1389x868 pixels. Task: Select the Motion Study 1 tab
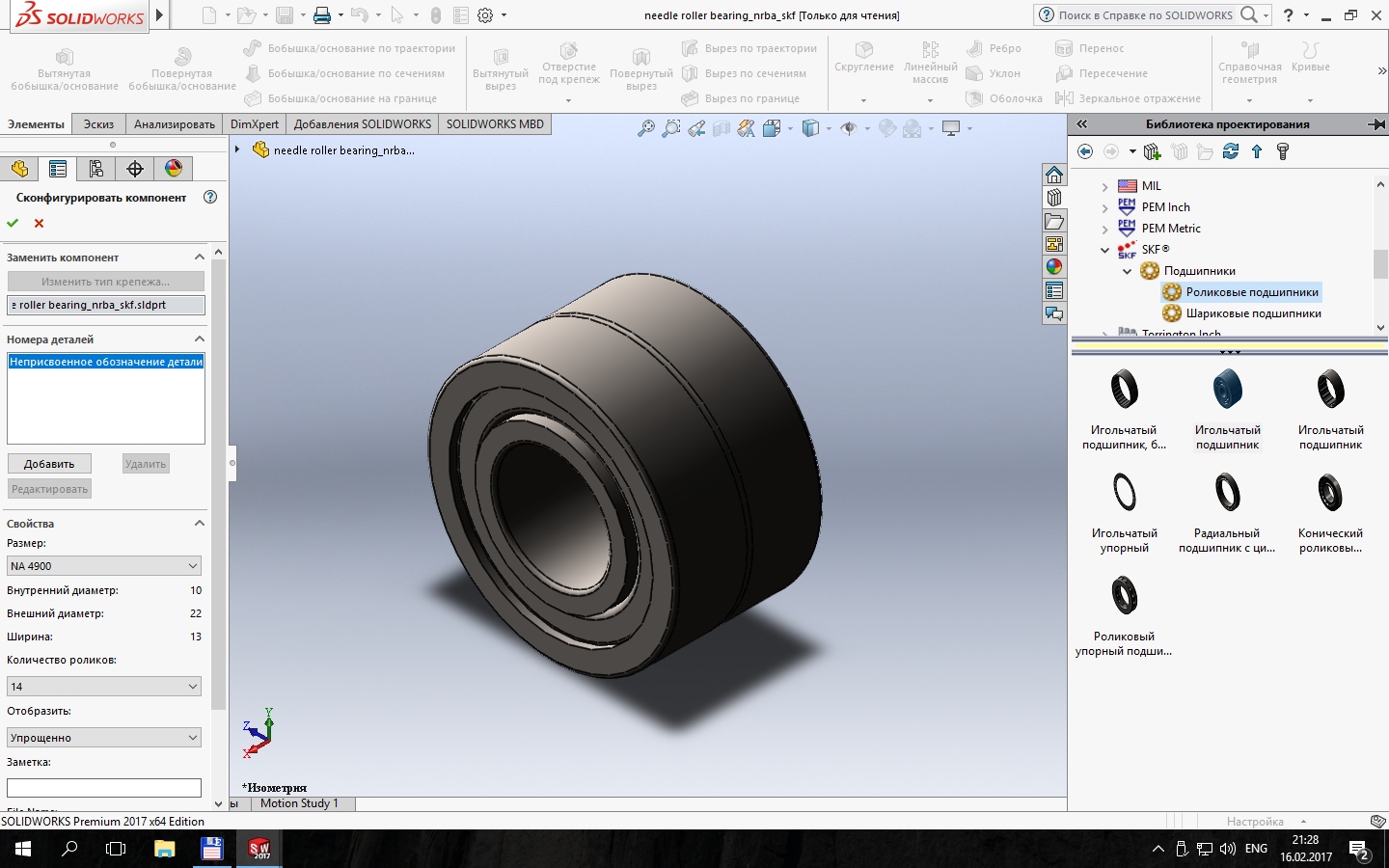click(x=299, y=803)
